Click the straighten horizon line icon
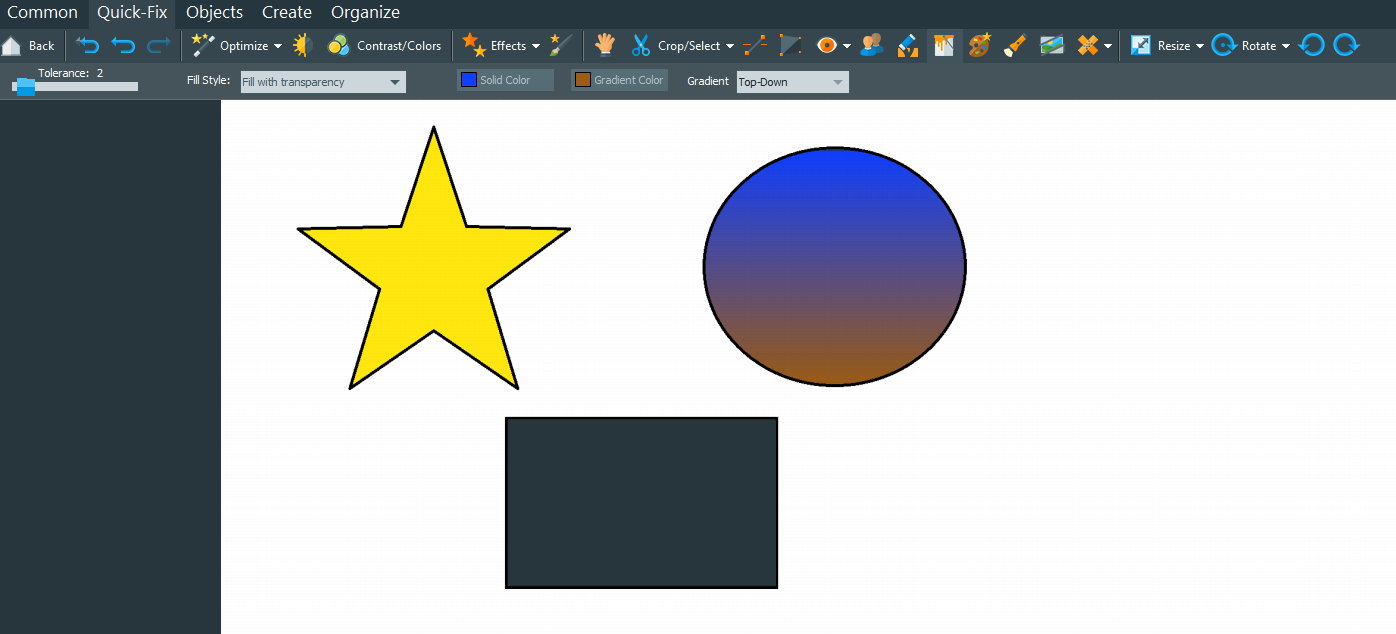 coord(755,45)
